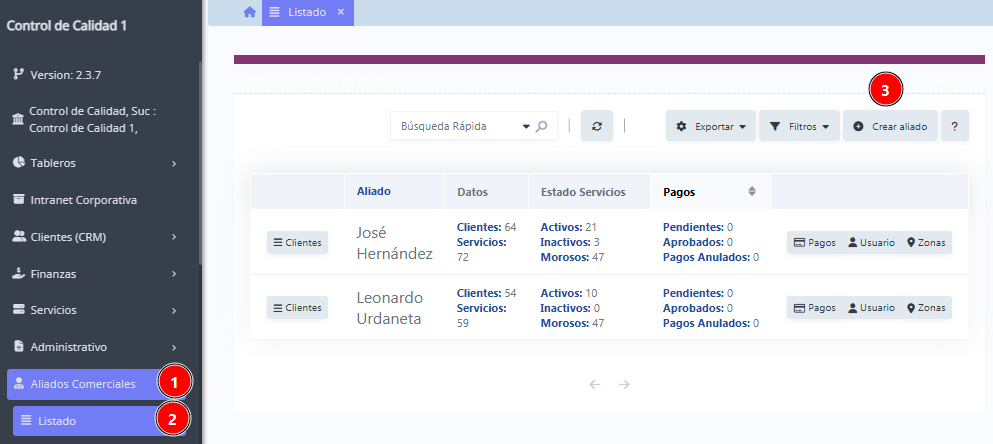Open Usuario for José Hernández

(871, 243)
